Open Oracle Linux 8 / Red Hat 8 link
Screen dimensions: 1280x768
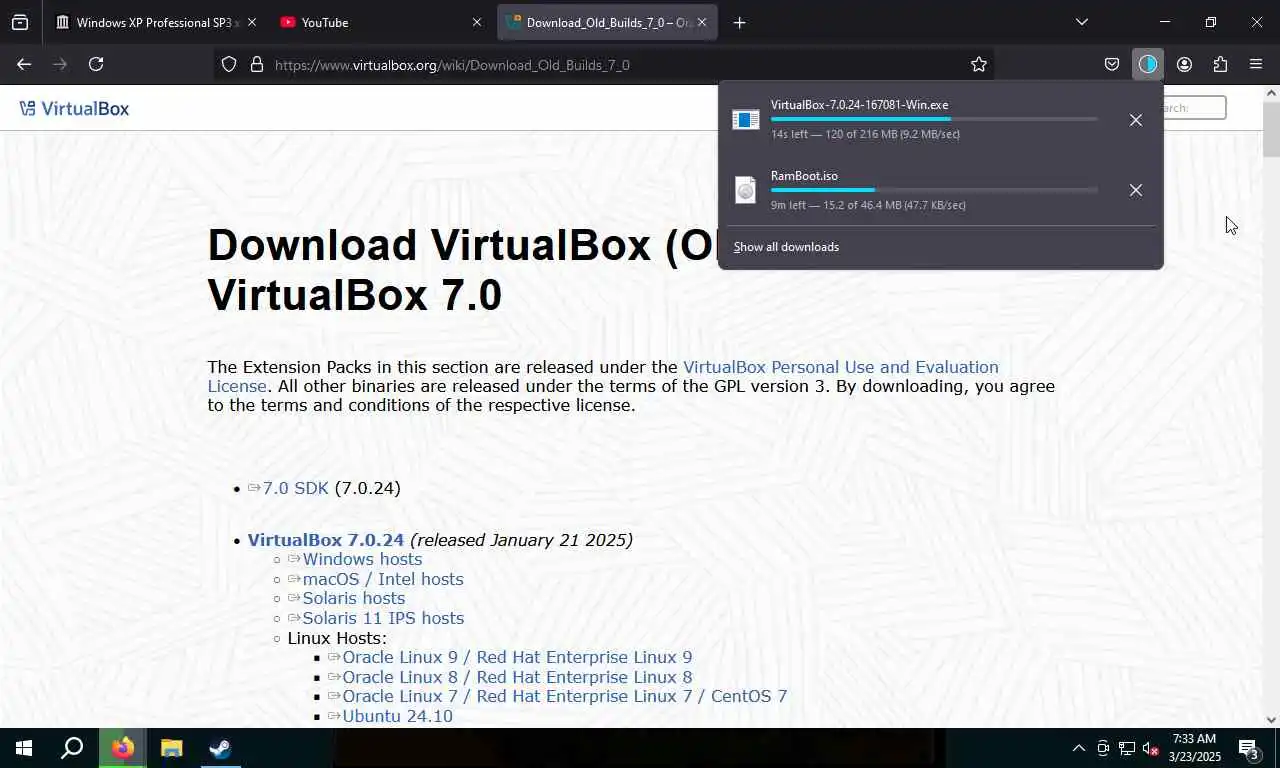point(517,677)
